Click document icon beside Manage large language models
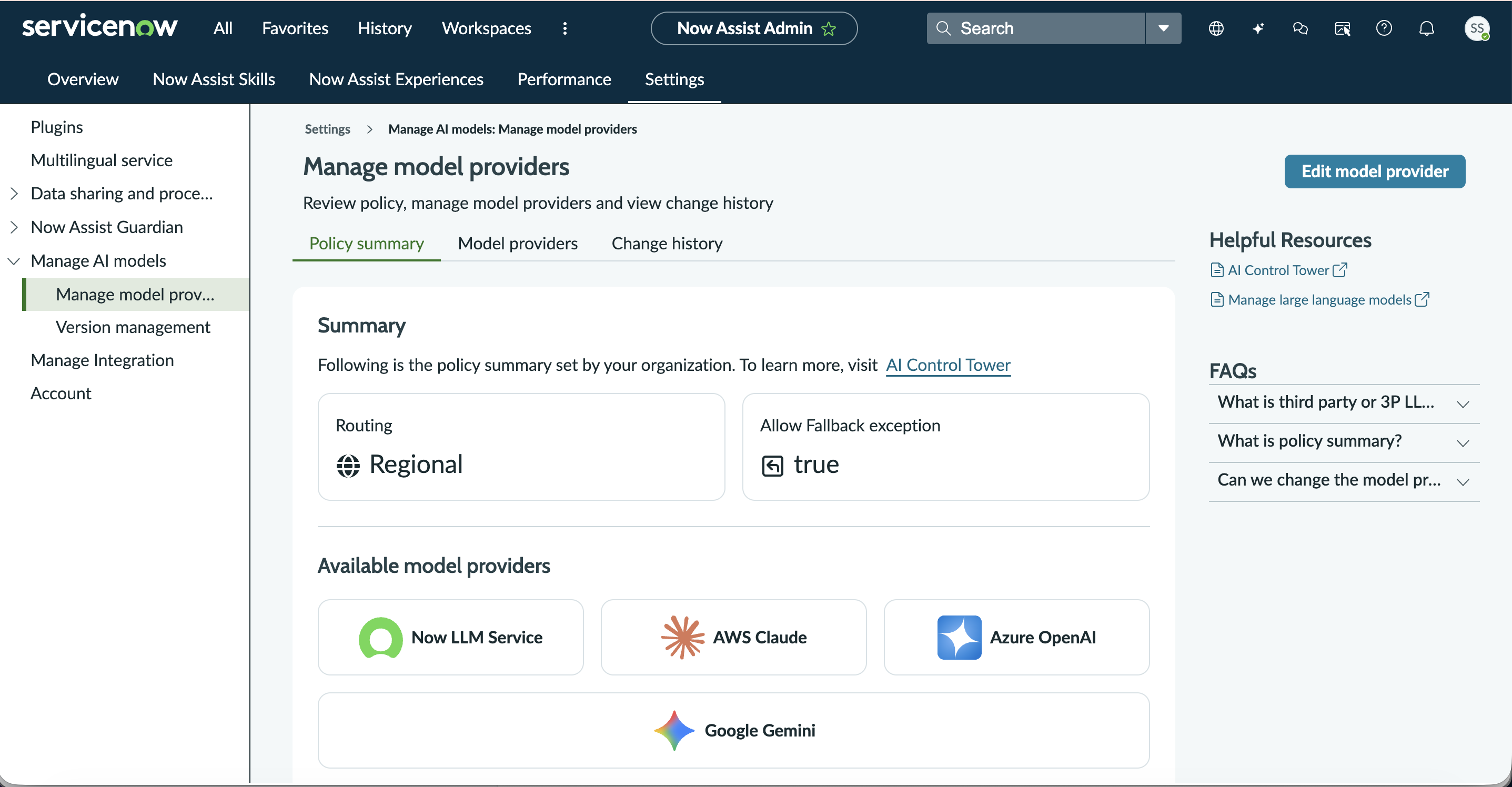This screenshot has width=1512, height=787. pyautogui.click(x=1217, y=300)
